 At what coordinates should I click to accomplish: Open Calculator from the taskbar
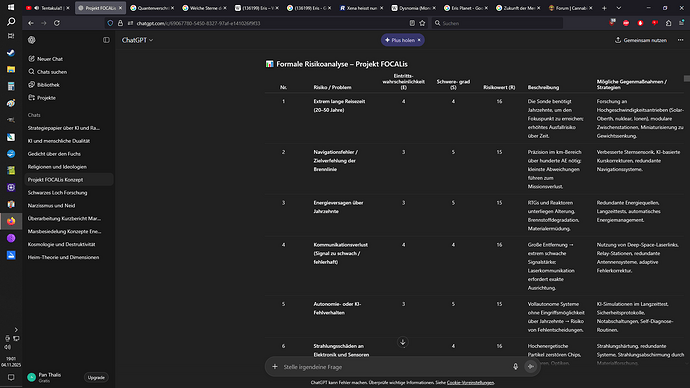11,86
